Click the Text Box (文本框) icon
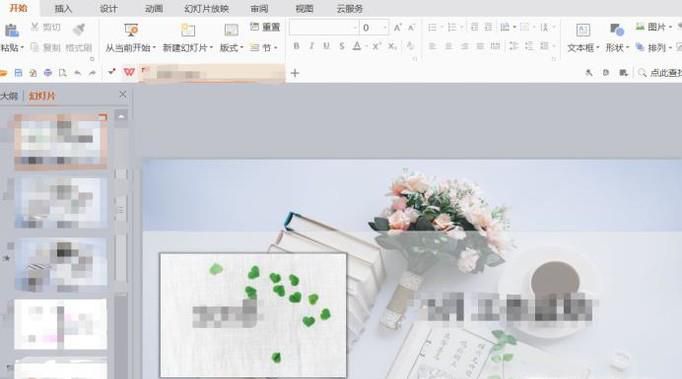The height and width of the screenshot is (379, 682). pos(583,30)
